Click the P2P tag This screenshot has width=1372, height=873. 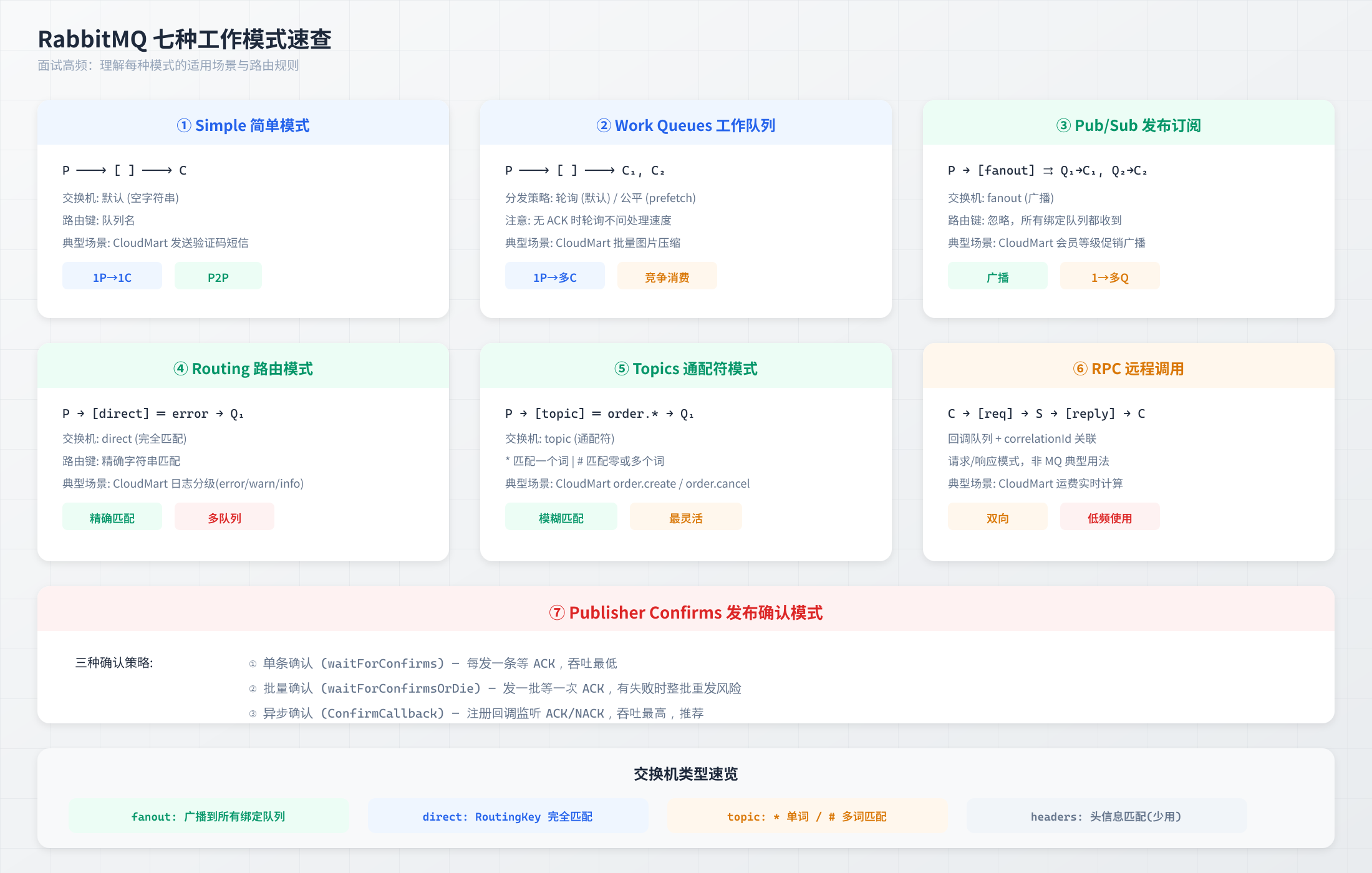[x=218, y=277]
